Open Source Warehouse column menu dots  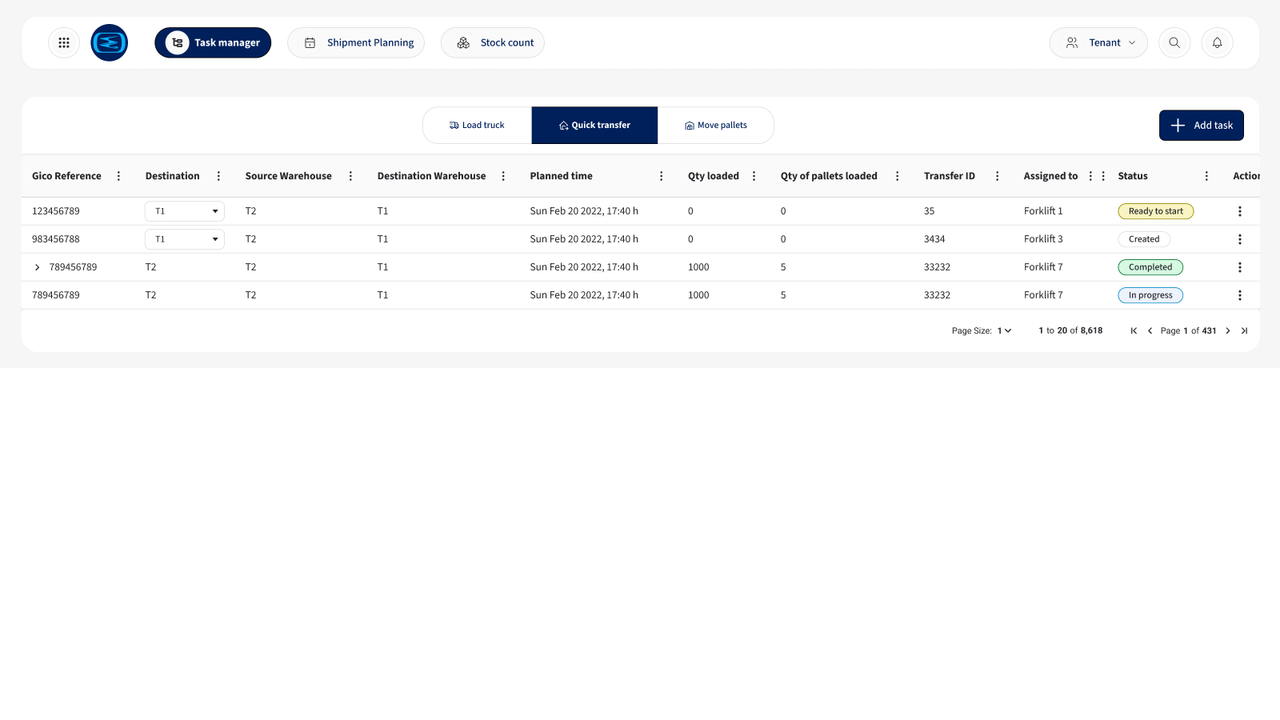(x=351, y=176)
